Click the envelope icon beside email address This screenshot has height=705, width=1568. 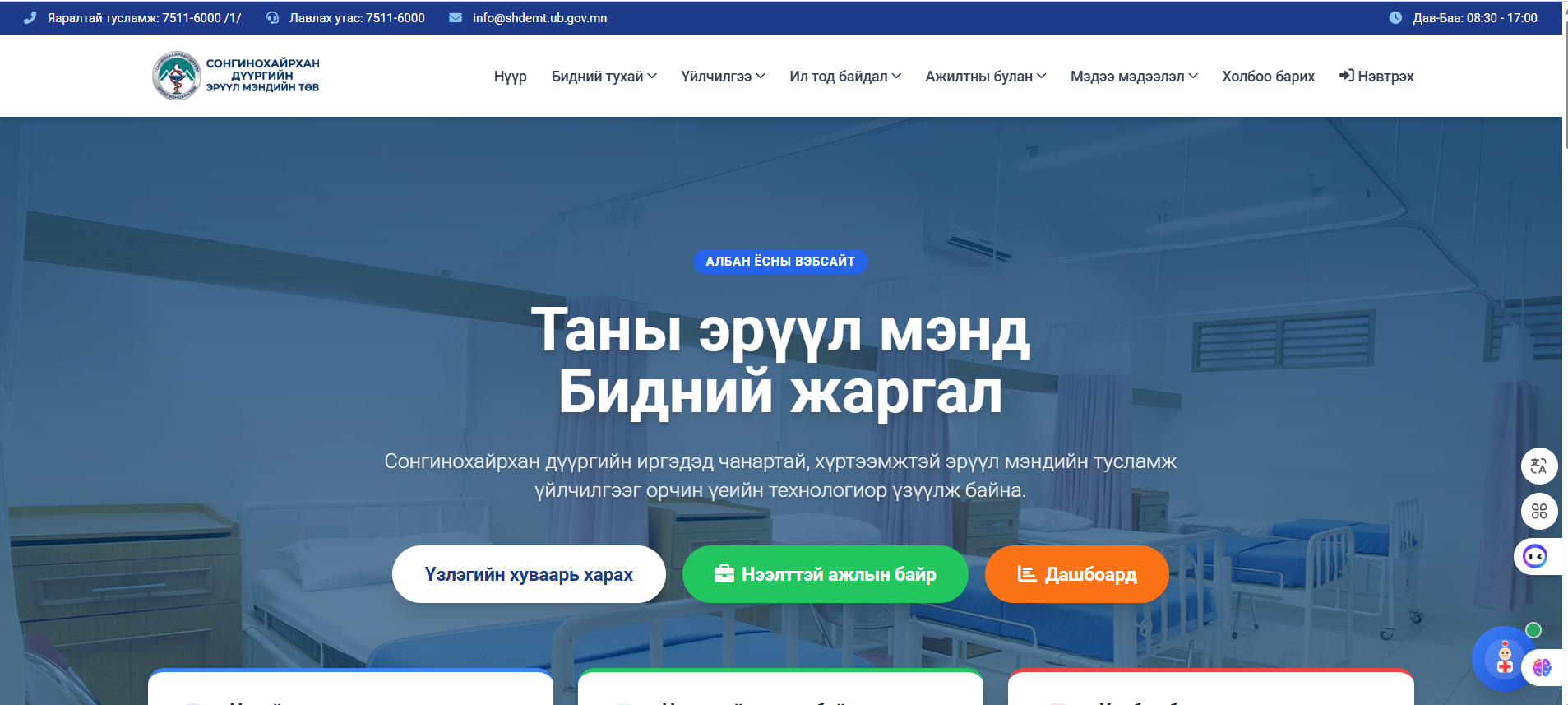456,17
